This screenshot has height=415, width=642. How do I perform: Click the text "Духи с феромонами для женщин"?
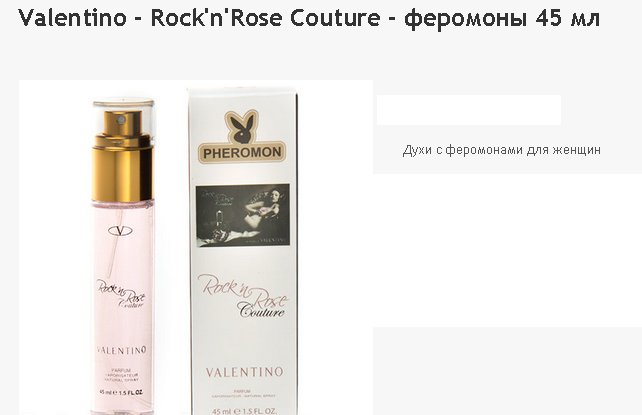(x=502, y=150)
